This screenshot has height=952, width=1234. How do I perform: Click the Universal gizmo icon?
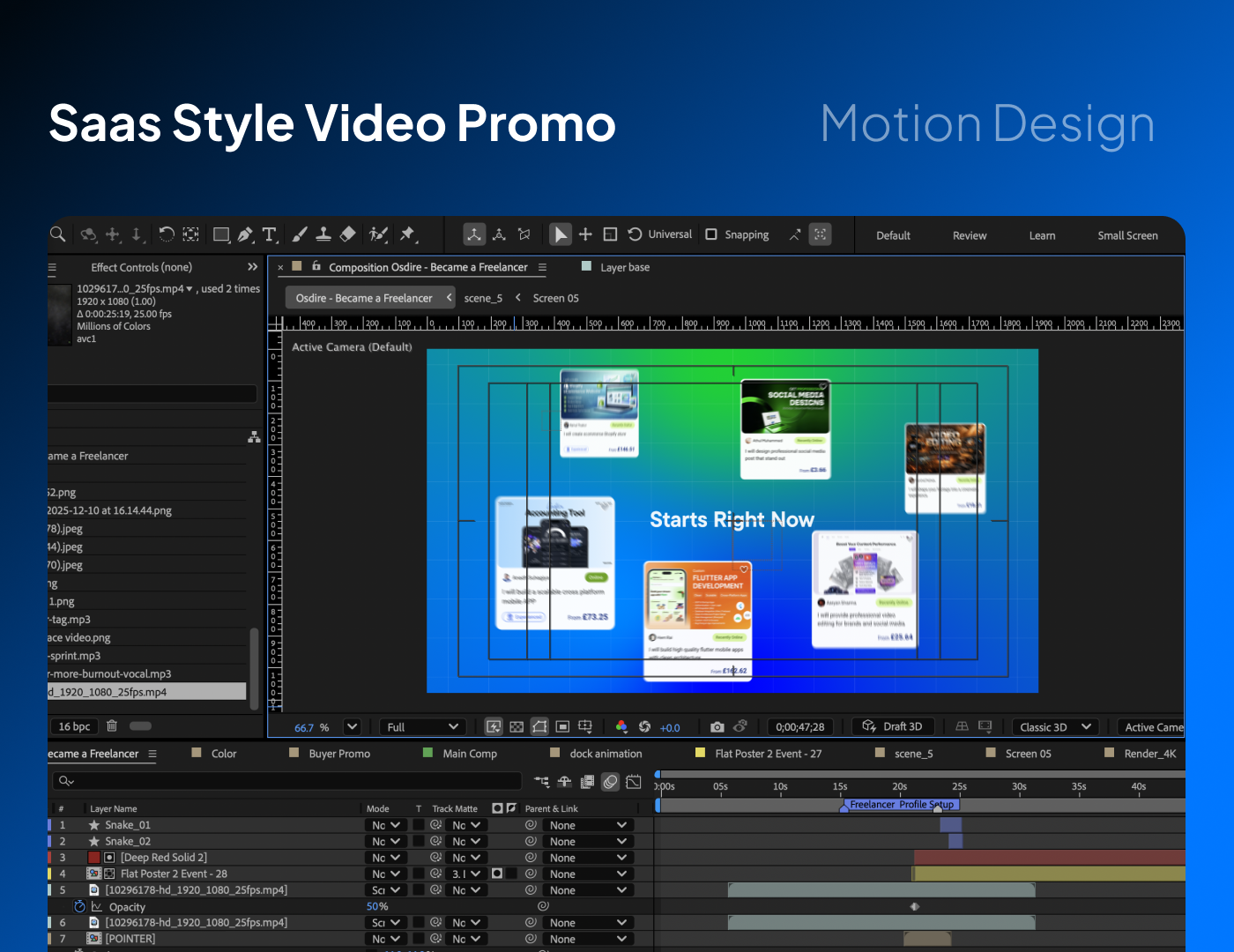click(635, 234)
